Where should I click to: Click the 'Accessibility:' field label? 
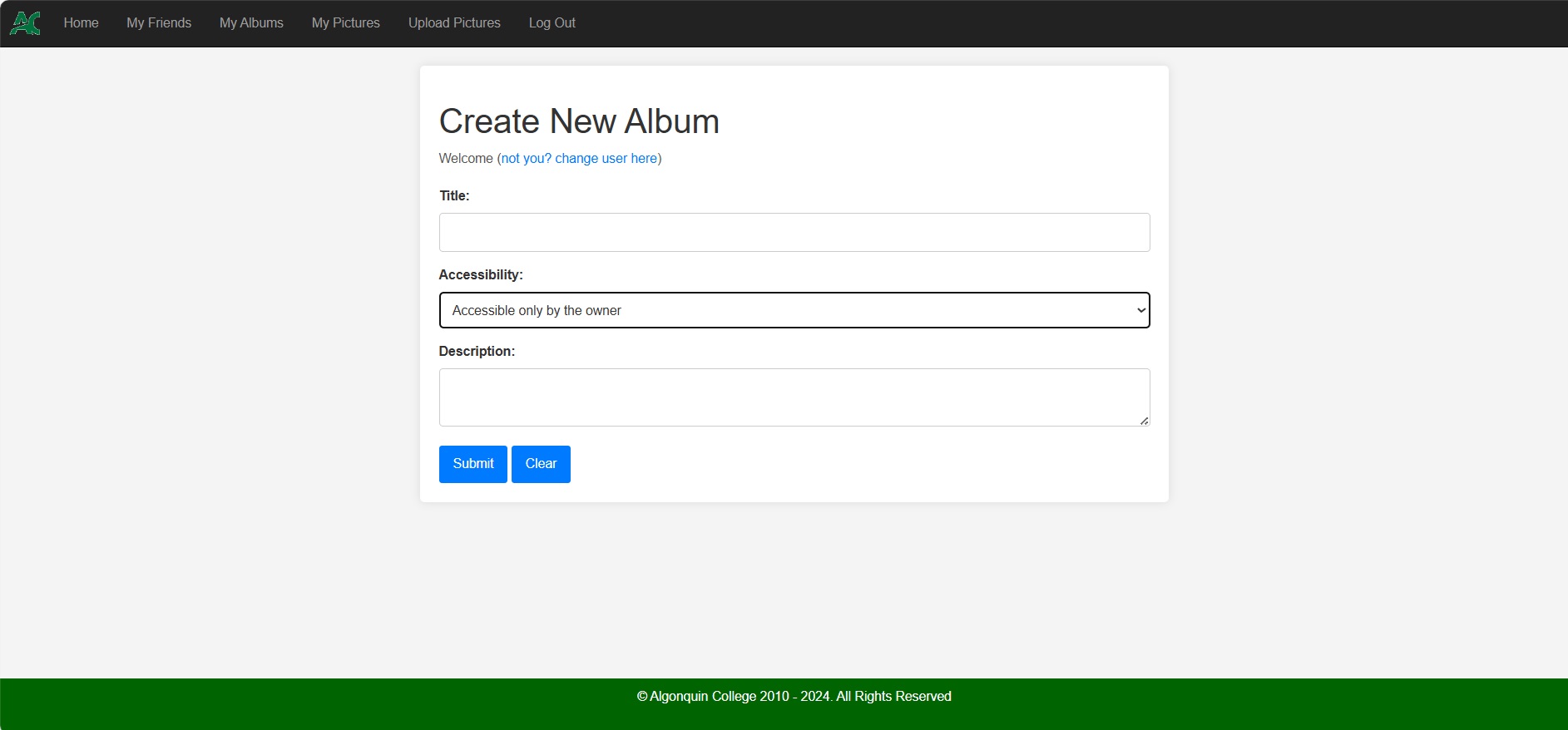(x=481, y=275)
